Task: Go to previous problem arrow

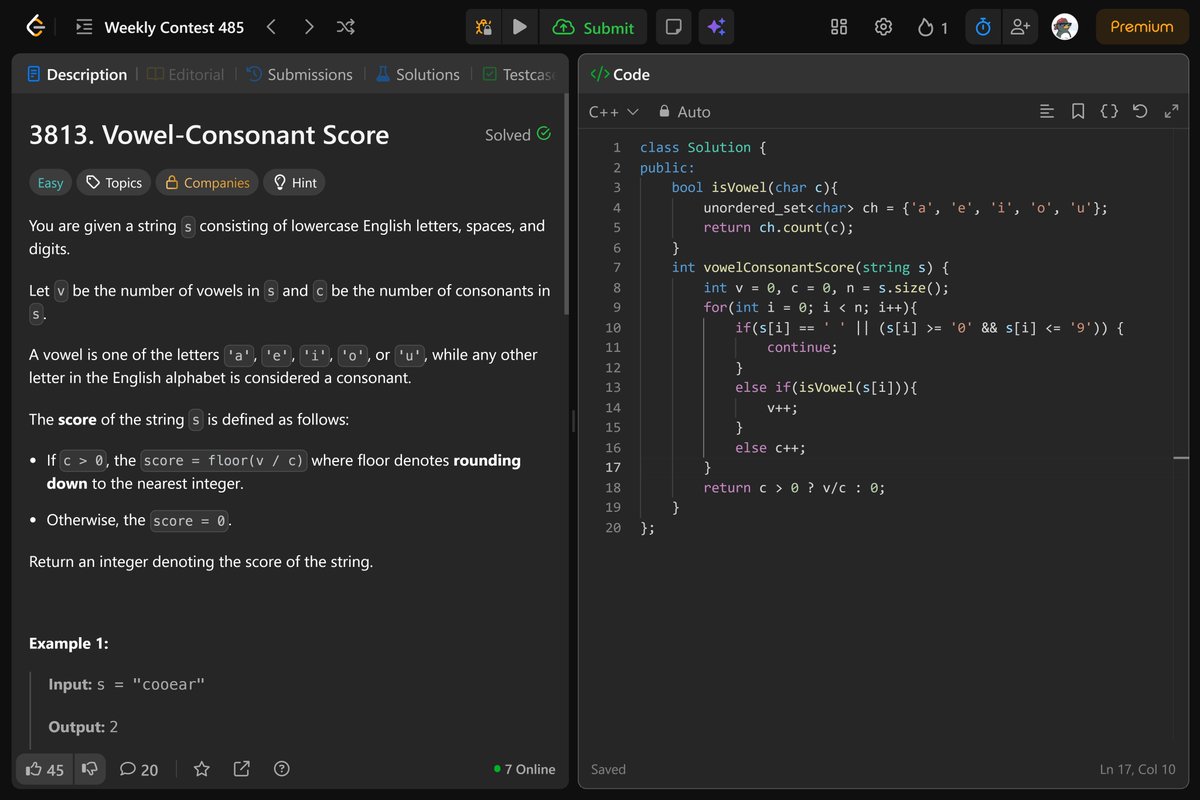Action: click(x=271, y=27)
